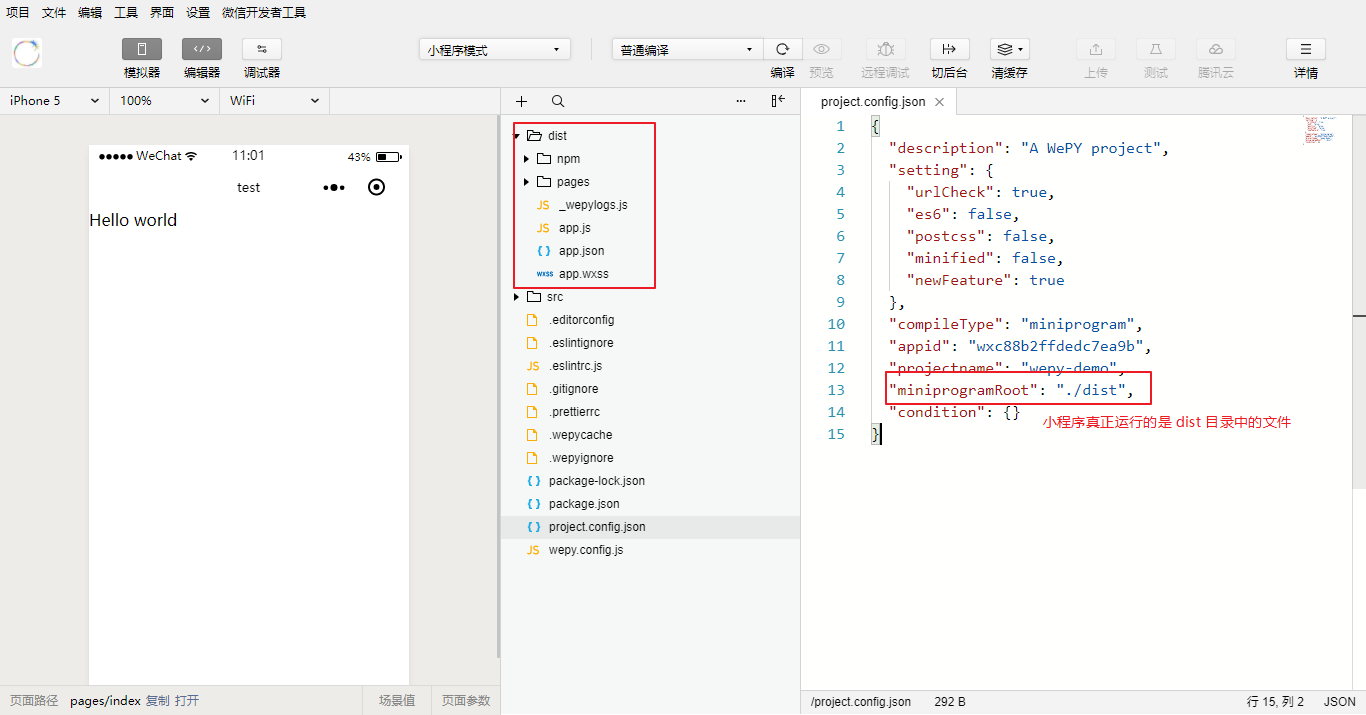1366x715 pixels.
Task: Open the WiFi network dropdown
Action: tap(274, 101)
